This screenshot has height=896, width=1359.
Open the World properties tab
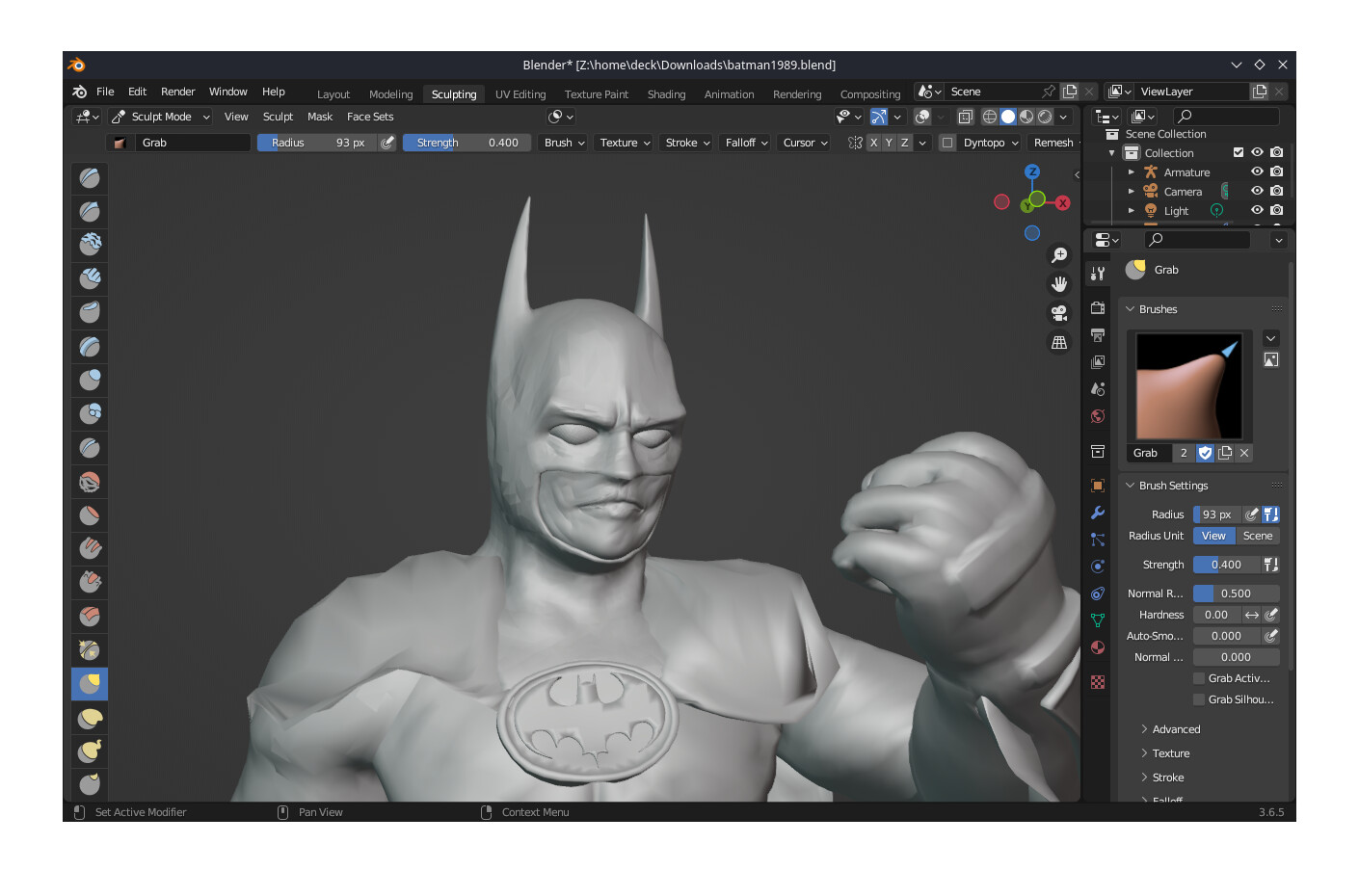point(1098,416)
